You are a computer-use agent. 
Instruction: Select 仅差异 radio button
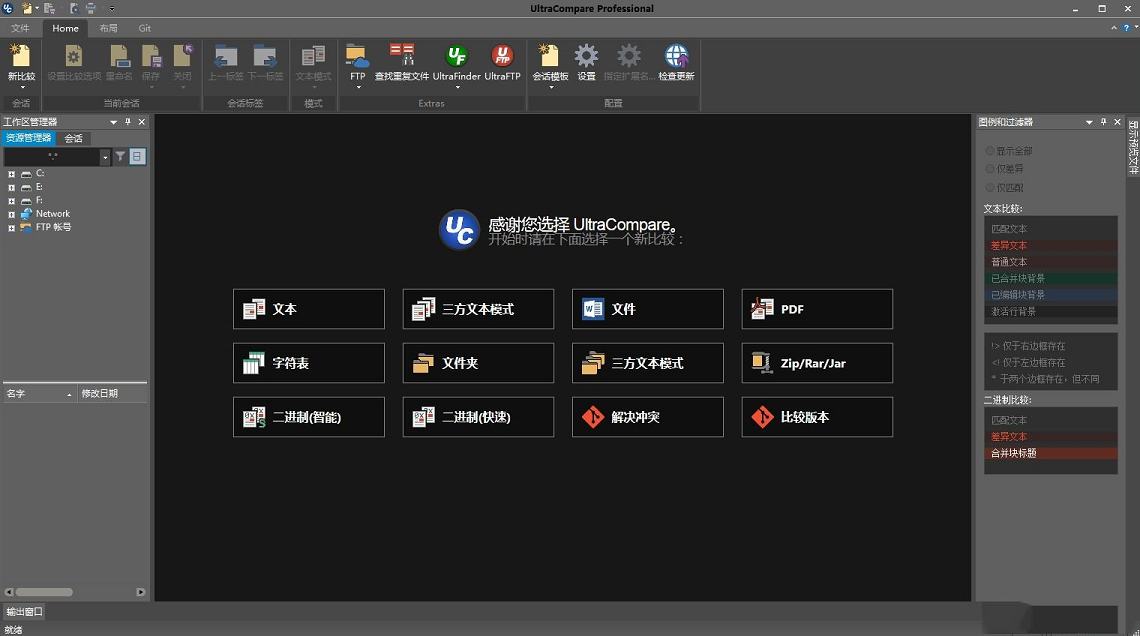point(990,169)
